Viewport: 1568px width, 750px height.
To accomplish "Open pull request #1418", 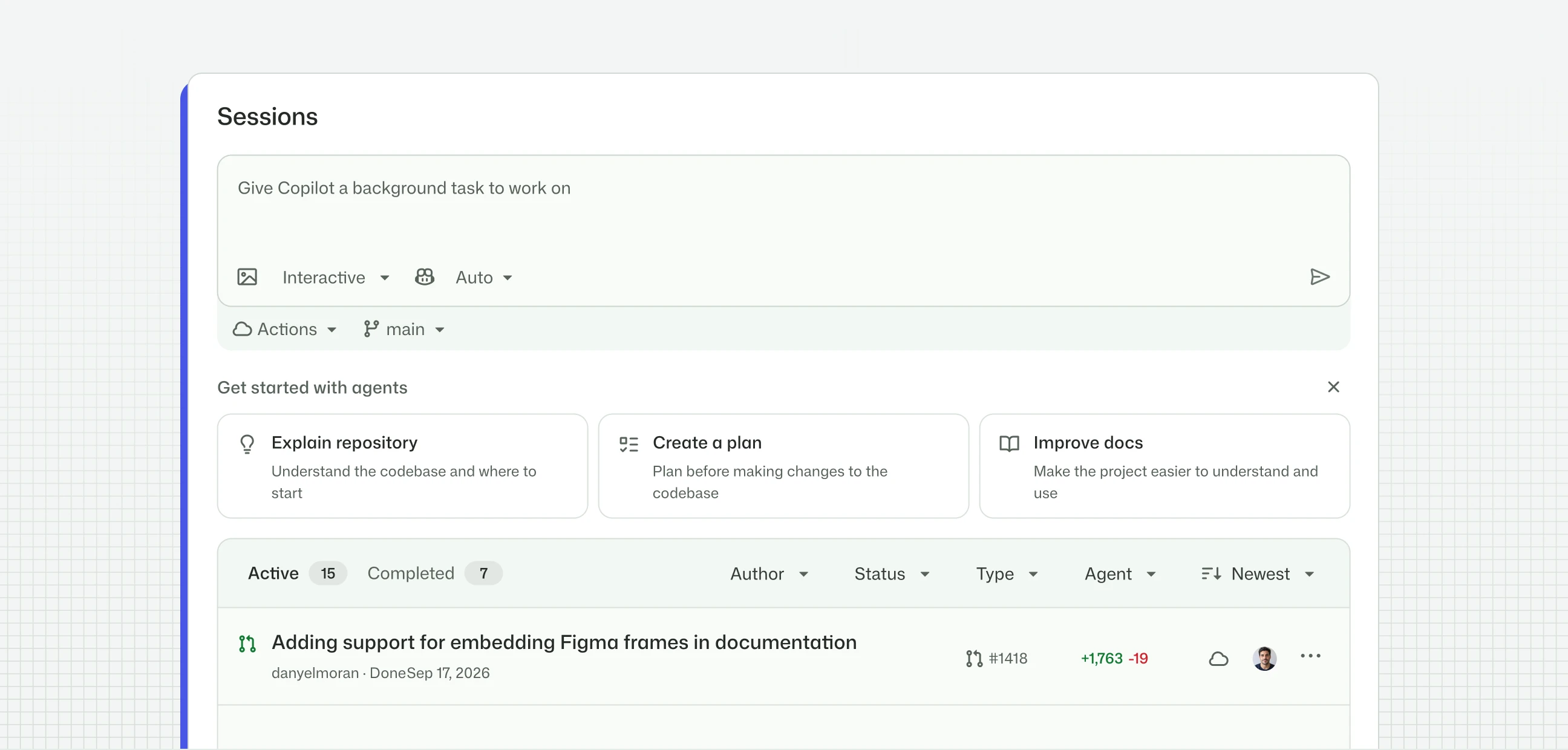I will pos(996,659).
